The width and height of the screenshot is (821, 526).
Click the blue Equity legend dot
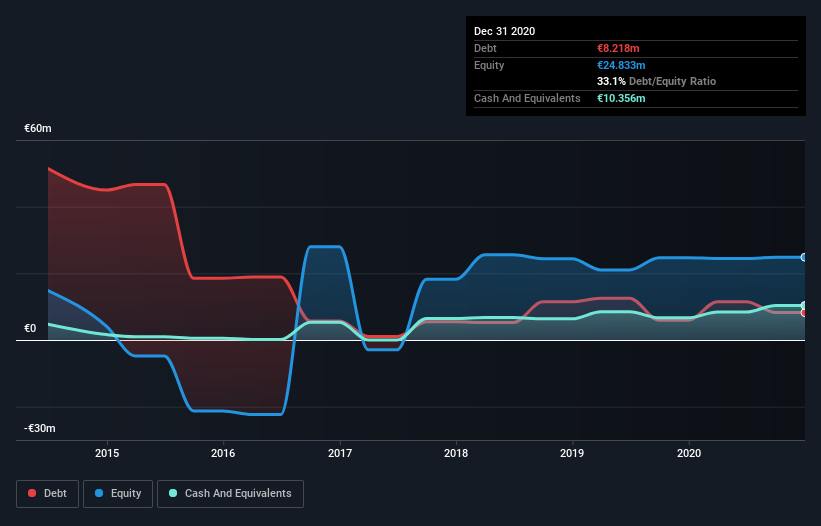pos(99,493)
